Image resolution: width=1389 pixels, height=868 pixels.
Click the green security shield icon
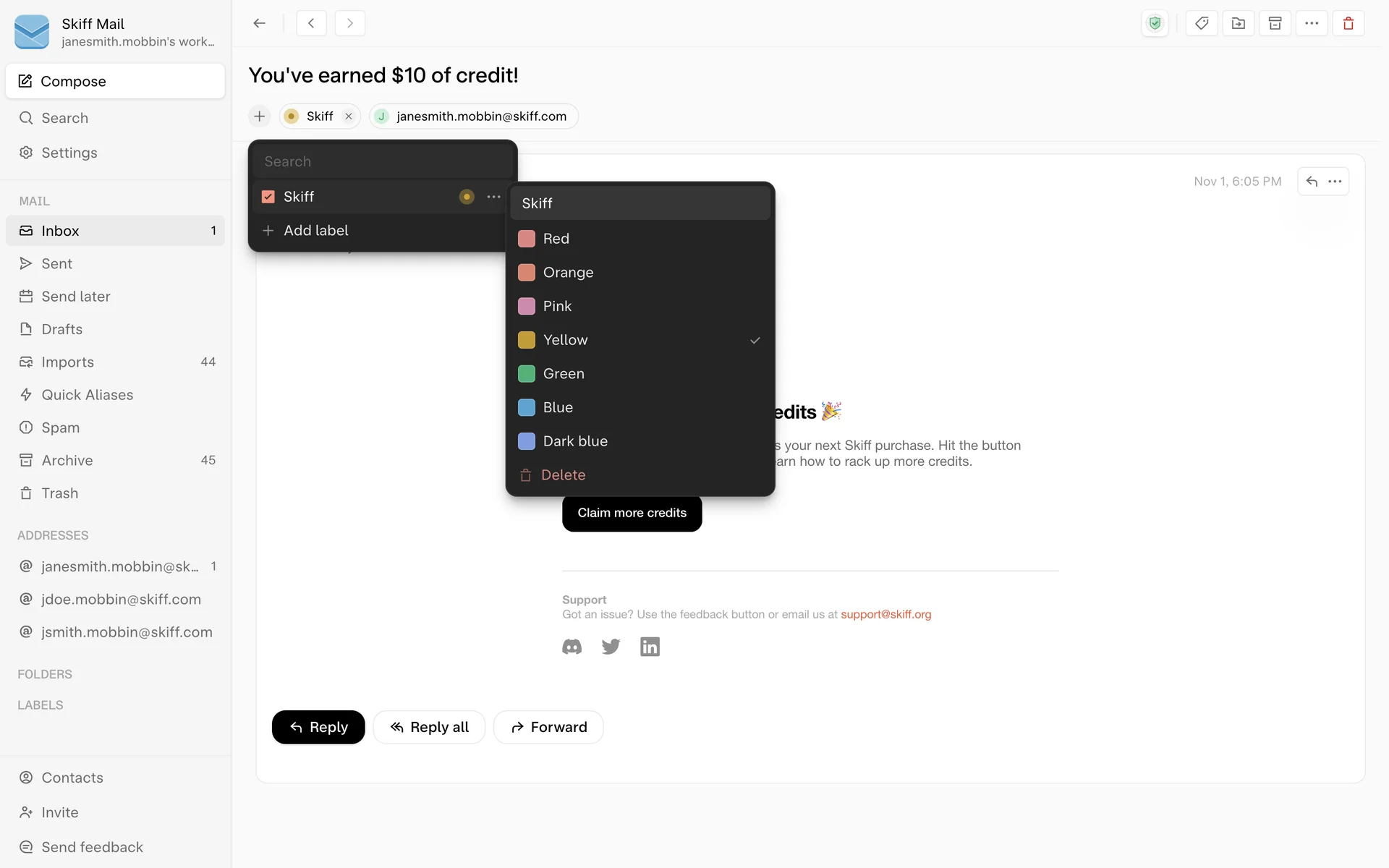pyautogui.click(x=1155, y=23)
